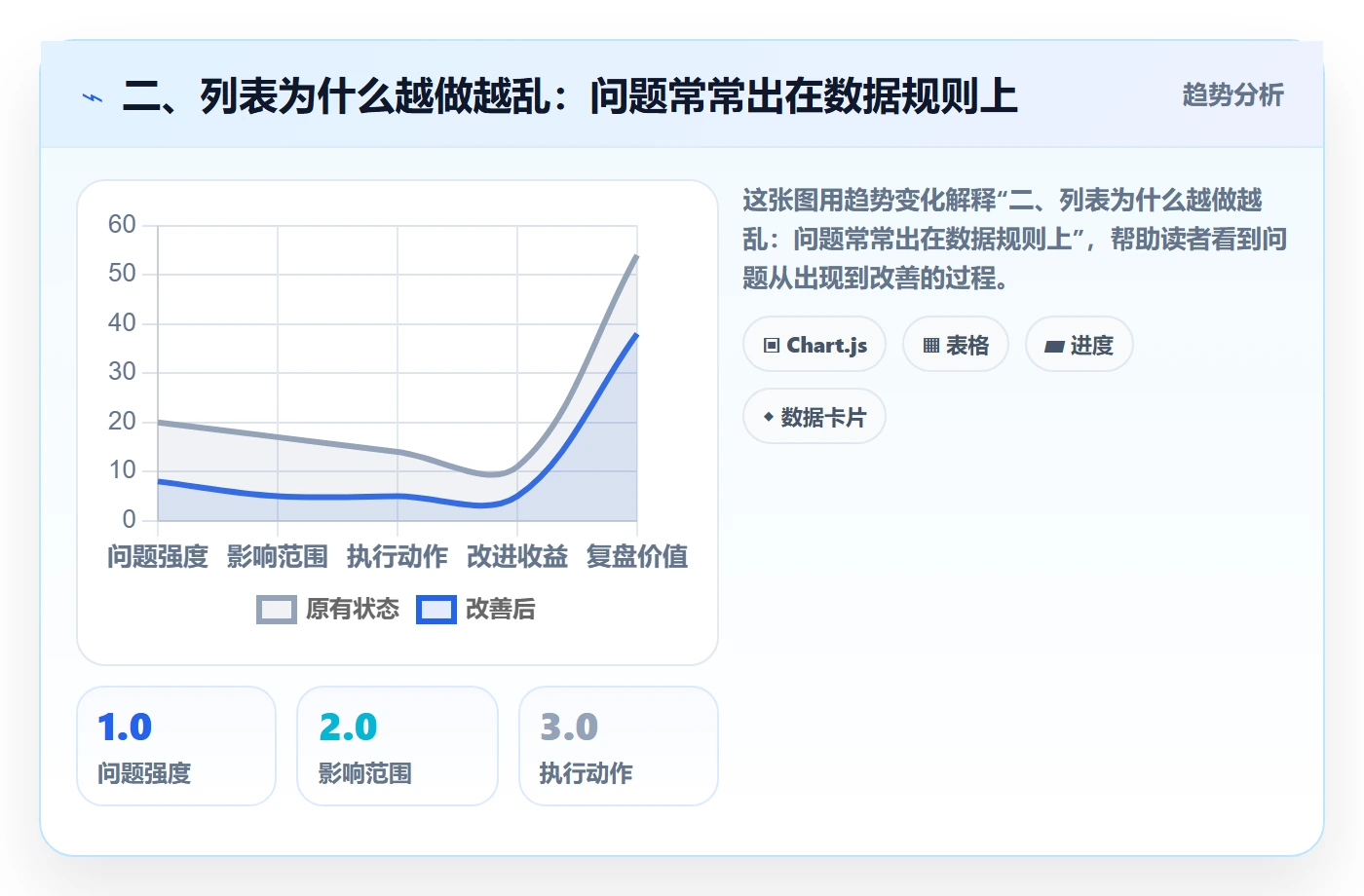
Task: Click the bar icon in the 进度 tag
Action: point(1054,346)
